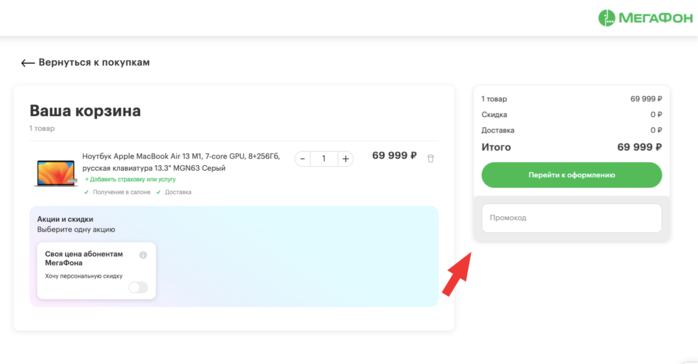
Task: Click the Итого total 69 999 ₽
Action: tap(639, 147)
